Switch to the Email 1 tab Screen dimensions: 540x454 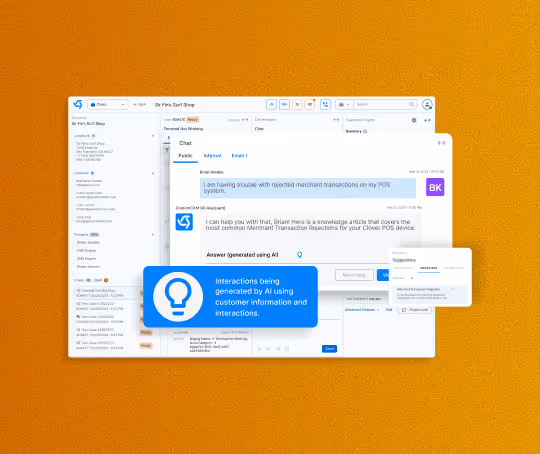(x=239, y=156)
